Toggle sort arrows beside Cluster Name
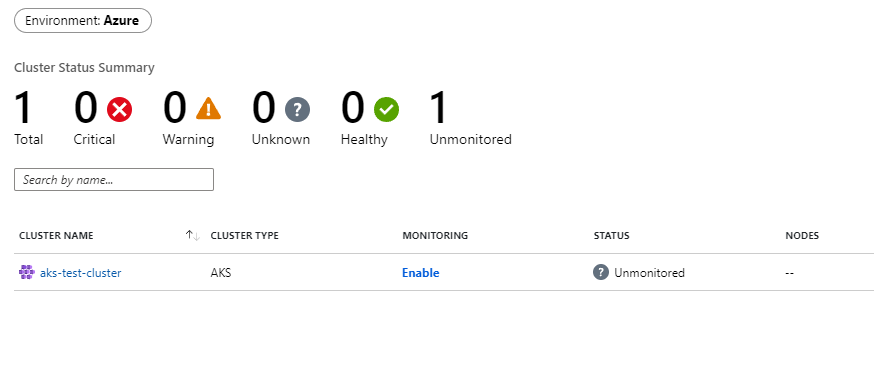This screenshot has width=874, height=366. tap(193, 236)
